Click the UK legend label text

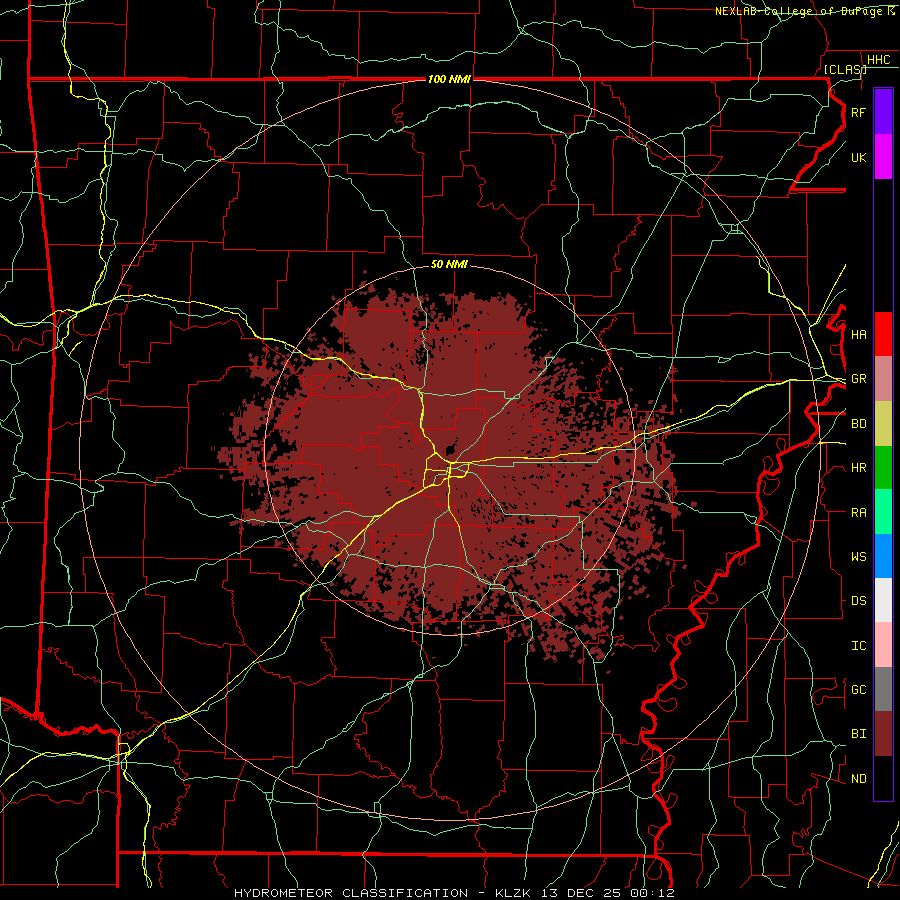tap(858, 157)
